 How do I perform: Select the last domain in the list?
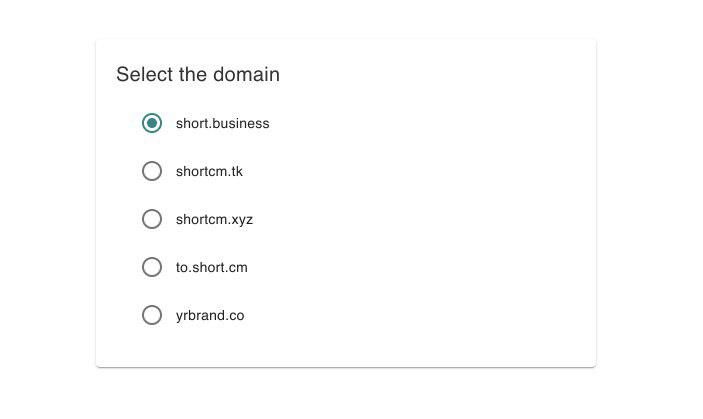click(x=152, y=315)
